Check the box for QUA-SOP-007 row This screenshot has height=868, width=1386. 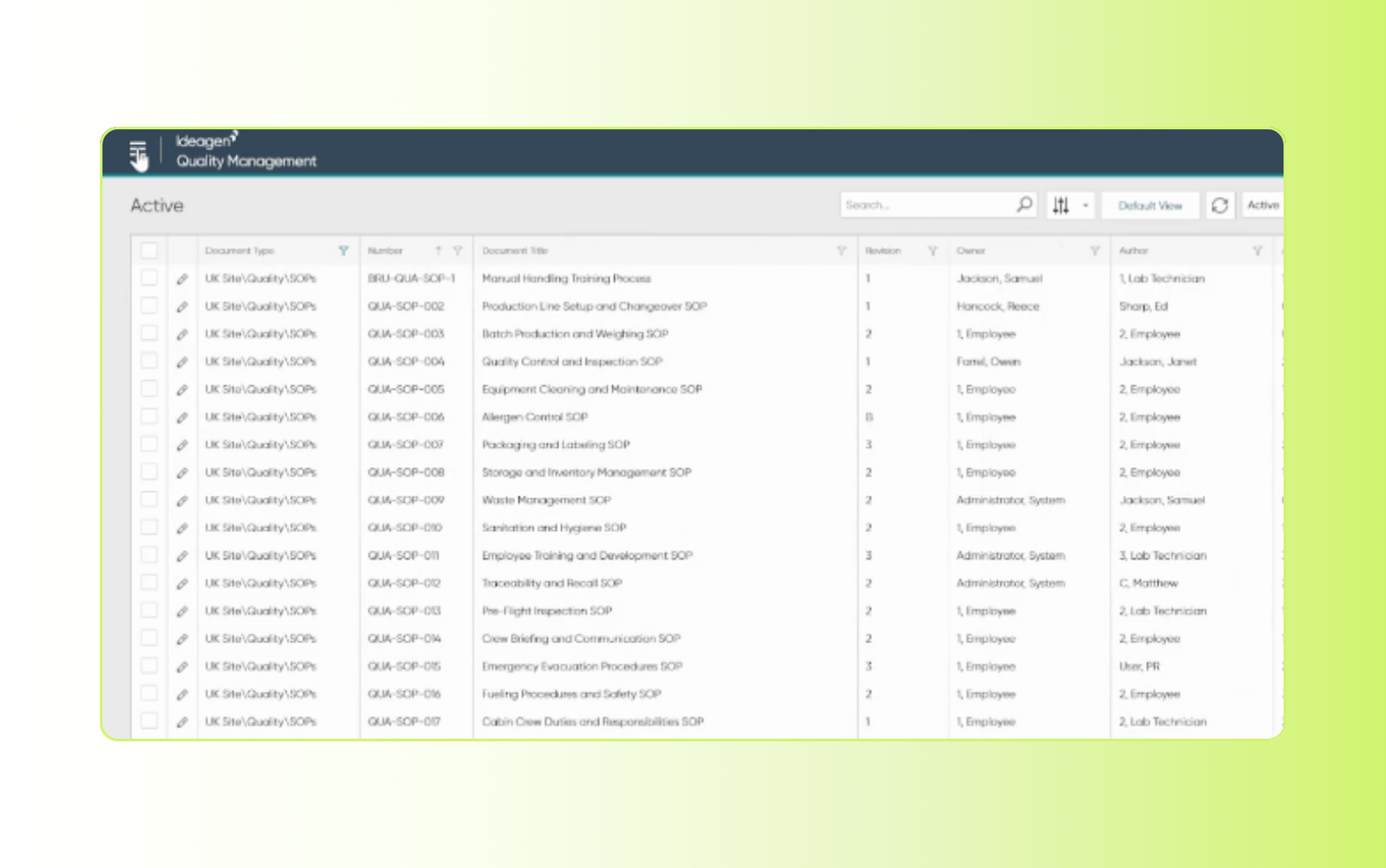(x=149, y=444)
